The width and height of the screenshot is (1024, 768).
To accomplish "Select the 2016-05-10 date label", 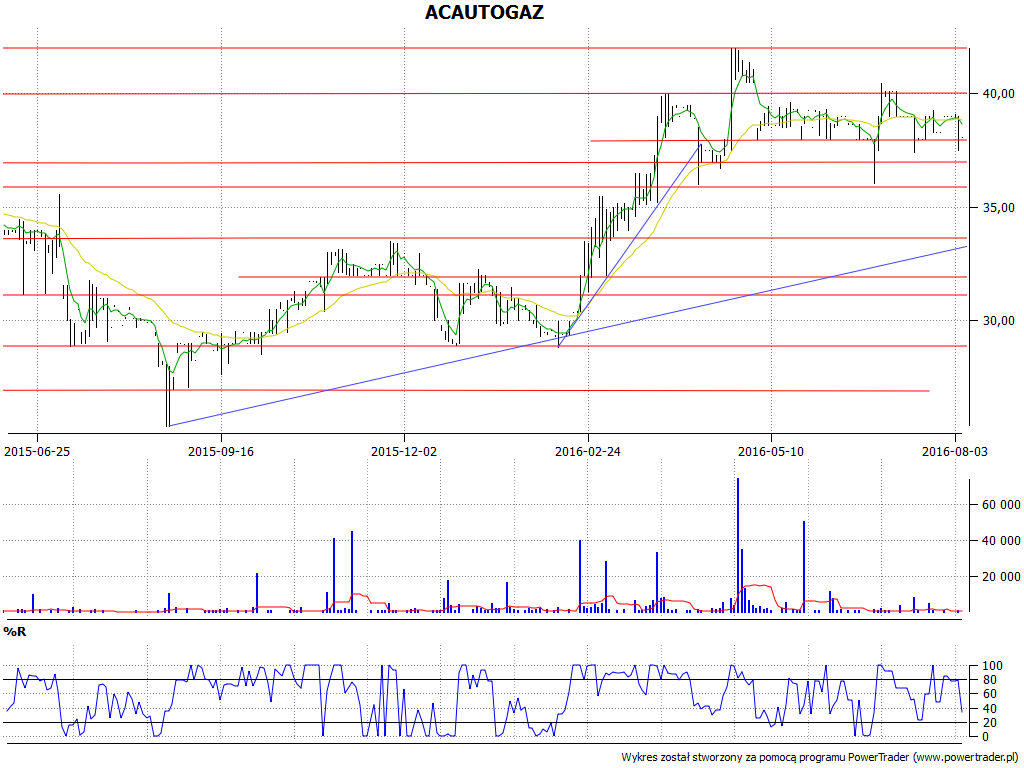I will (x=771, y=452).
